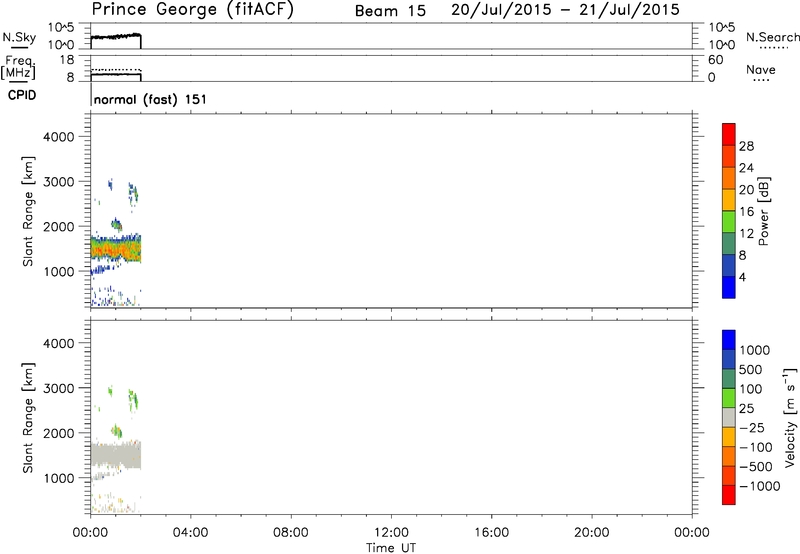The height and width of the screenshot is (554, 800).
Task: Select the "normal (fast) 151" CPID text
Action: [x=150, y=99]
